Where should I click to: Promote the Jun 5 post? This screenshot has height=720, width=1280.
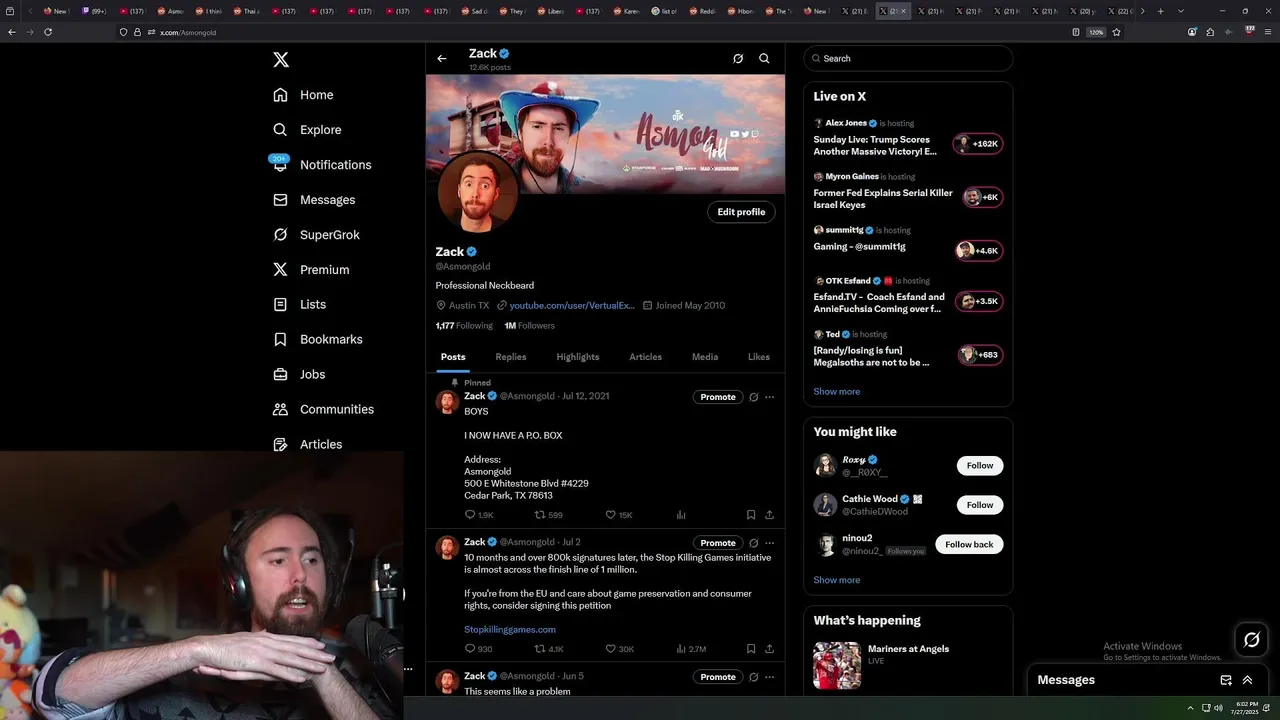[718, 677]
